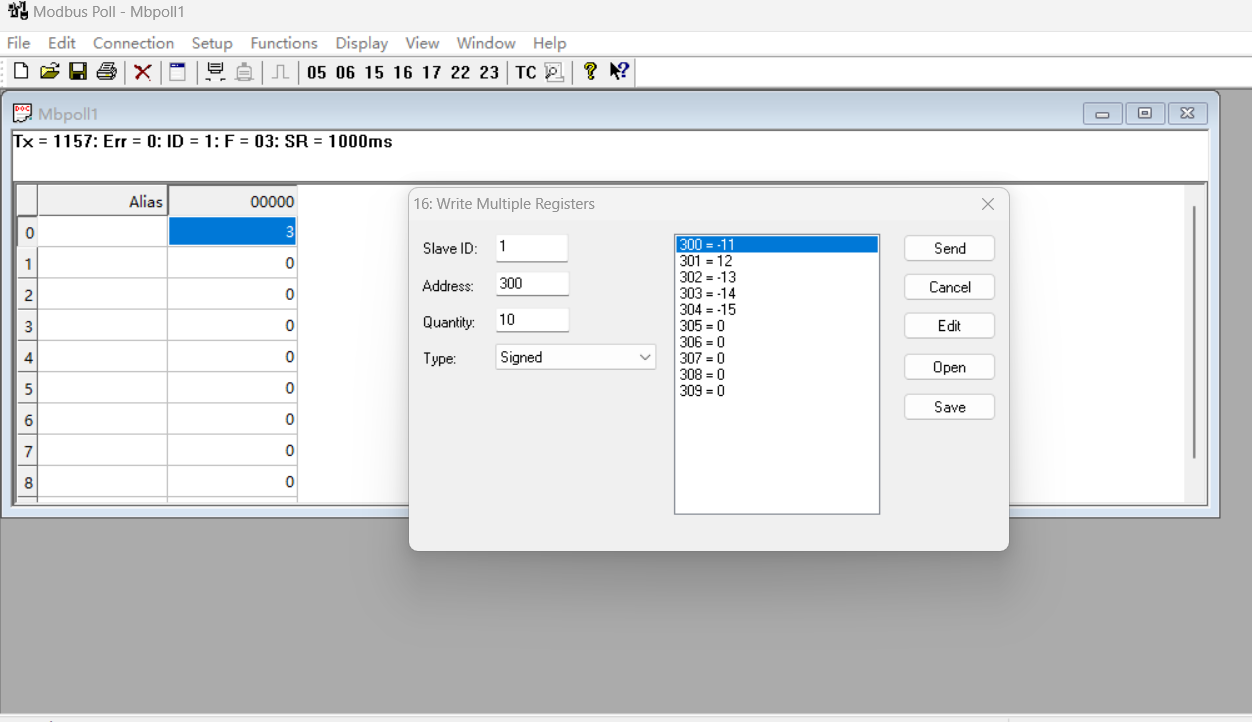Click the Mbpoll1 window vertical scrollbar

pos(1194,332)
